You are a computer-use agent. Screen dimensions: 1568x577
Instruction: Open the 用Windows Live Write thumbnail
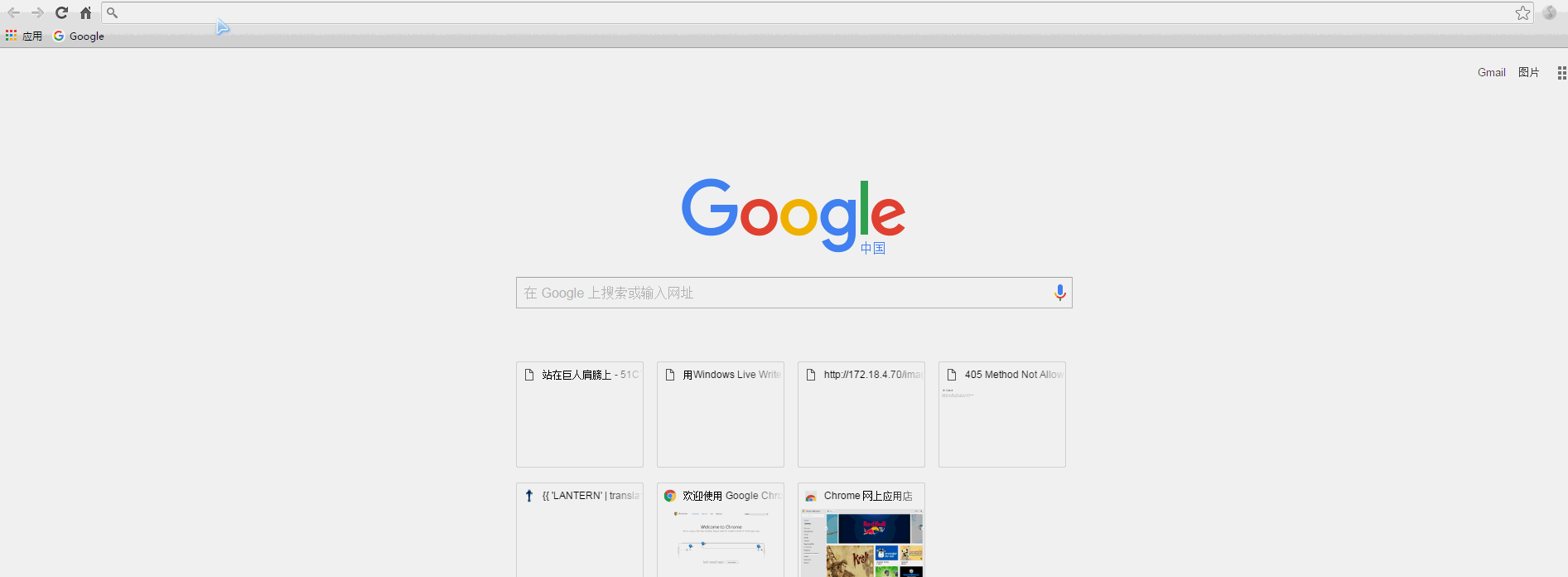click(721, 415)
